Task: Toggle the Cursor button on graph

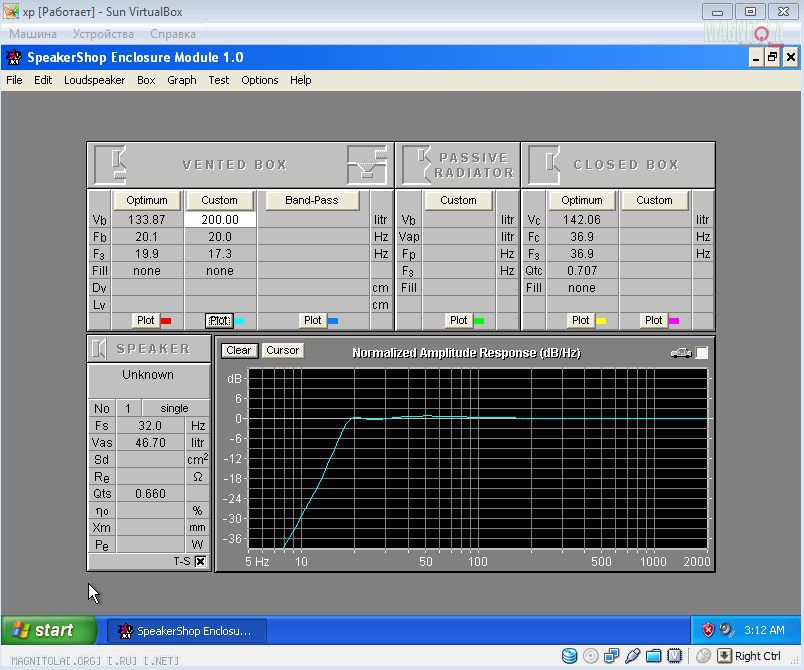Action: 282,350
